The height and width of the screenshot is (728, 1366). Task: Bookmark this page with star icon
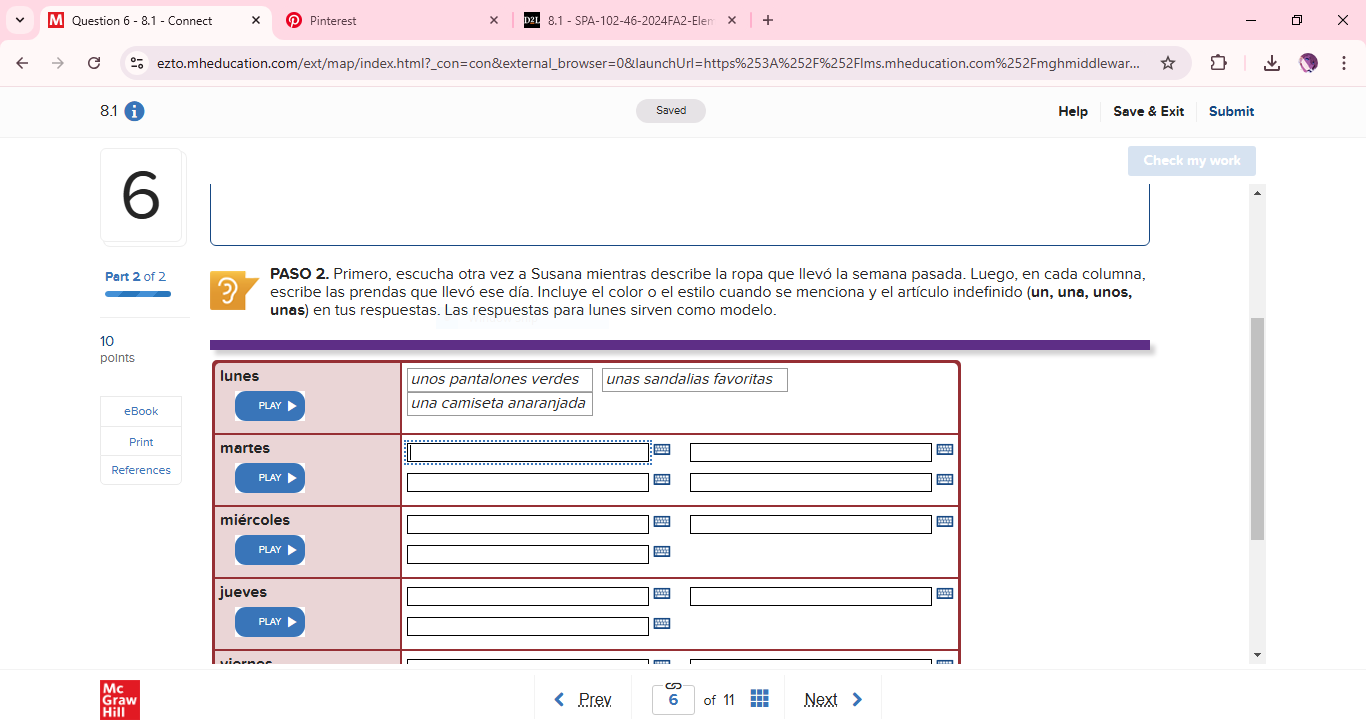tap(1168, 63)
